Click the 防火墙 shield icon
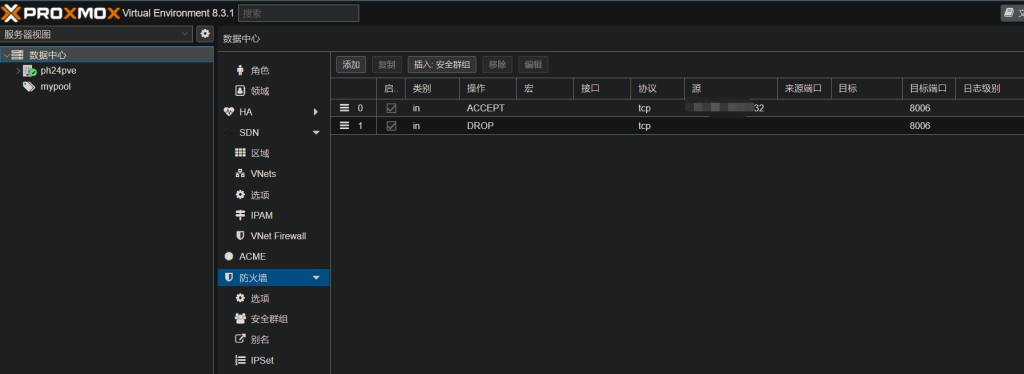Image resolution: width=1024 pixels, height=374 pixels. coord(229,277)
